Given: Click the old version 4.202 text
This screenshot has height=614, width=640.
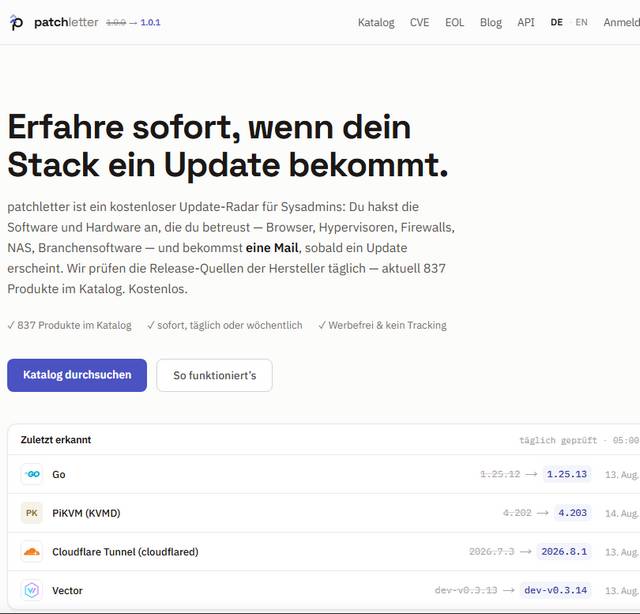Looking at the screenshot, I should (x=517, y=513).
